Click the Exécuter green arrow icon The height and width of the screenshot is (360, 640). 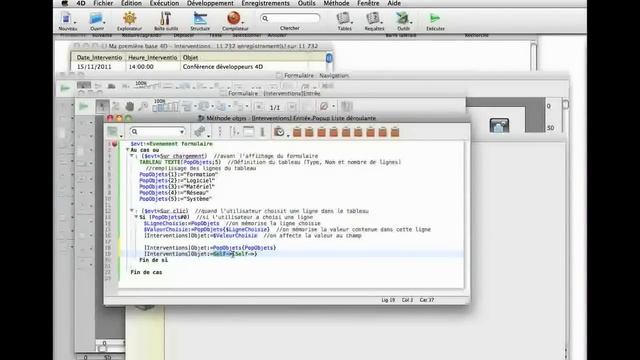(435, 18)
